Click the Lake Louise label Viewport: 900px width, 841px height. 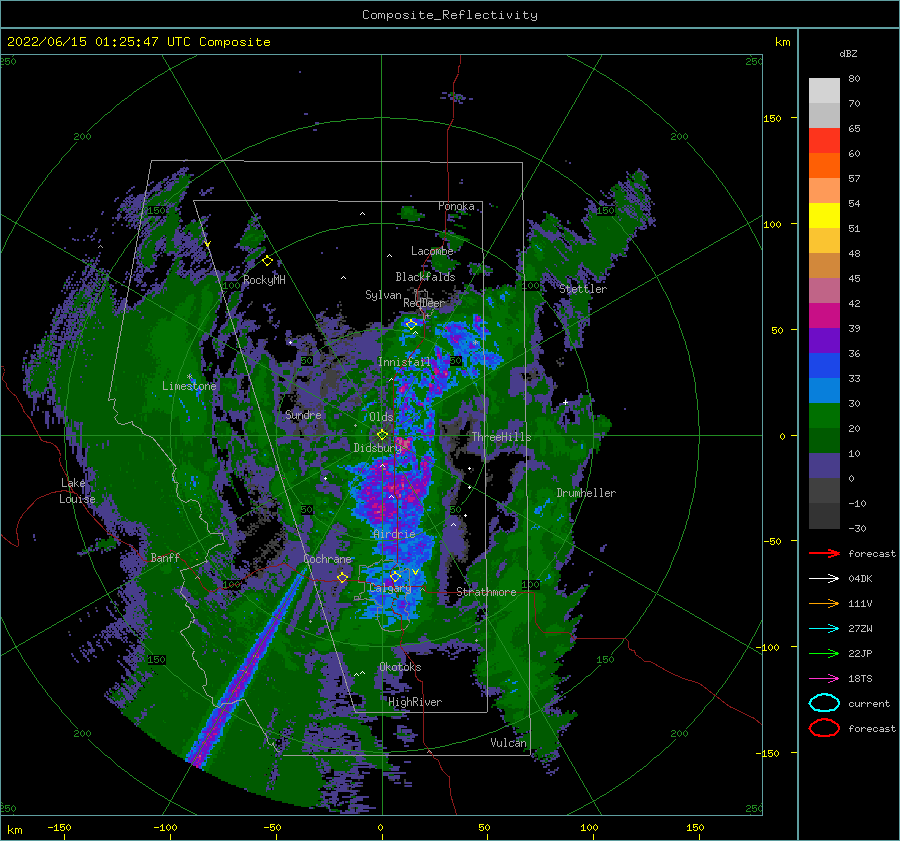click(77, 491)
